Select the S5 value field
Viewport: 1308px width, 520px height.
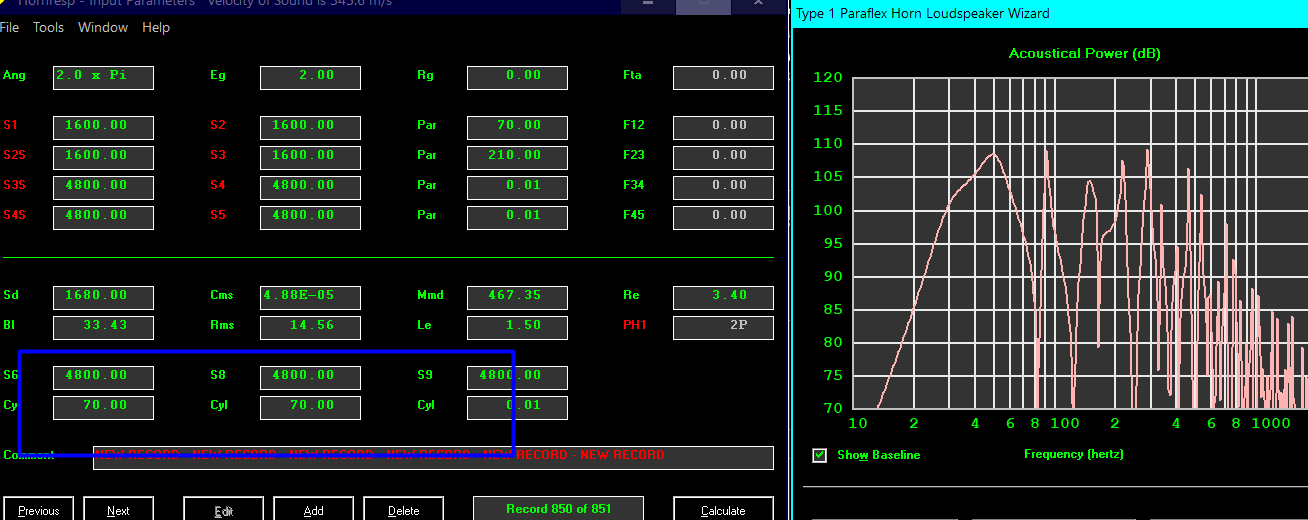[310, 217]
